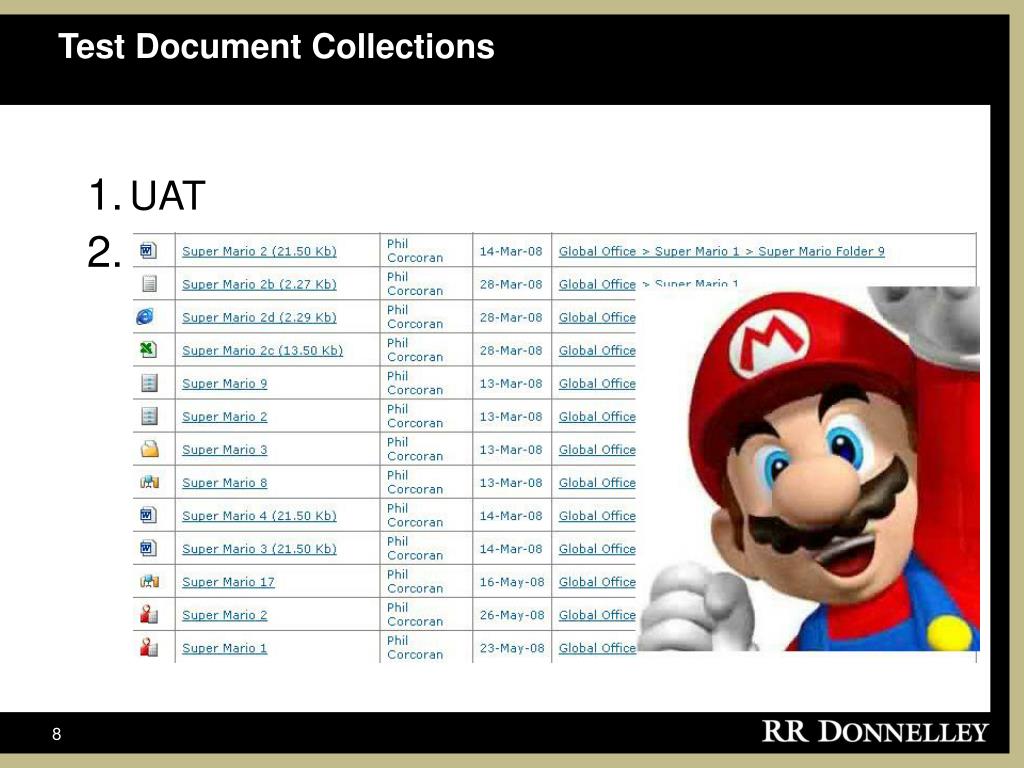Select the 16-May-08 date cell
The image size is (1024, 768).
click(512, 582)
